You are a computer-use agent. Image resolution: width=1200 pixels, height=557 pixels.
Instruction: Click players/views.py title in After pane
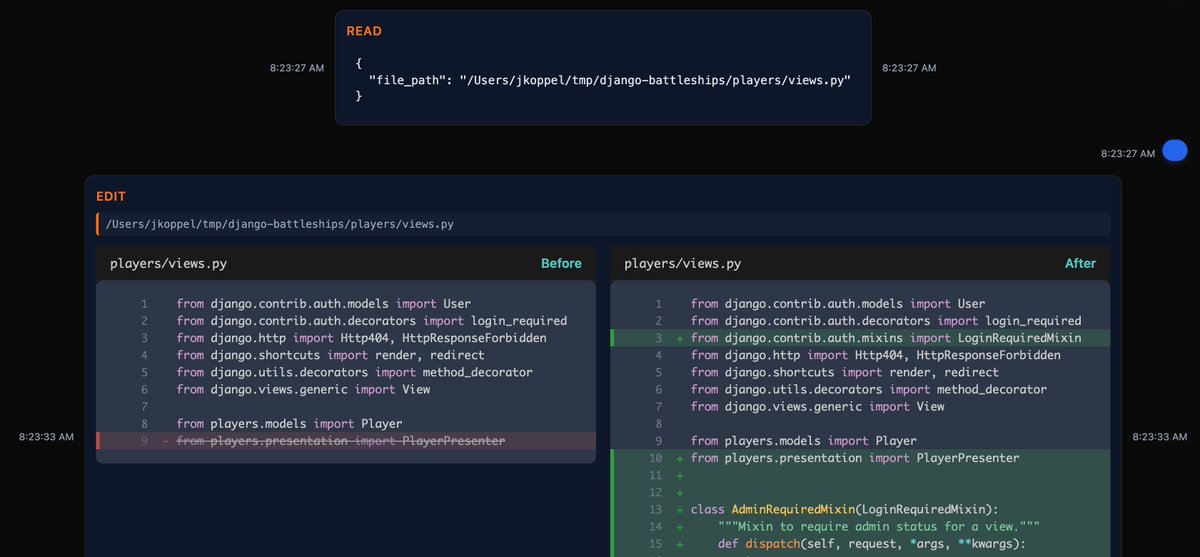[x=683, y=264]
